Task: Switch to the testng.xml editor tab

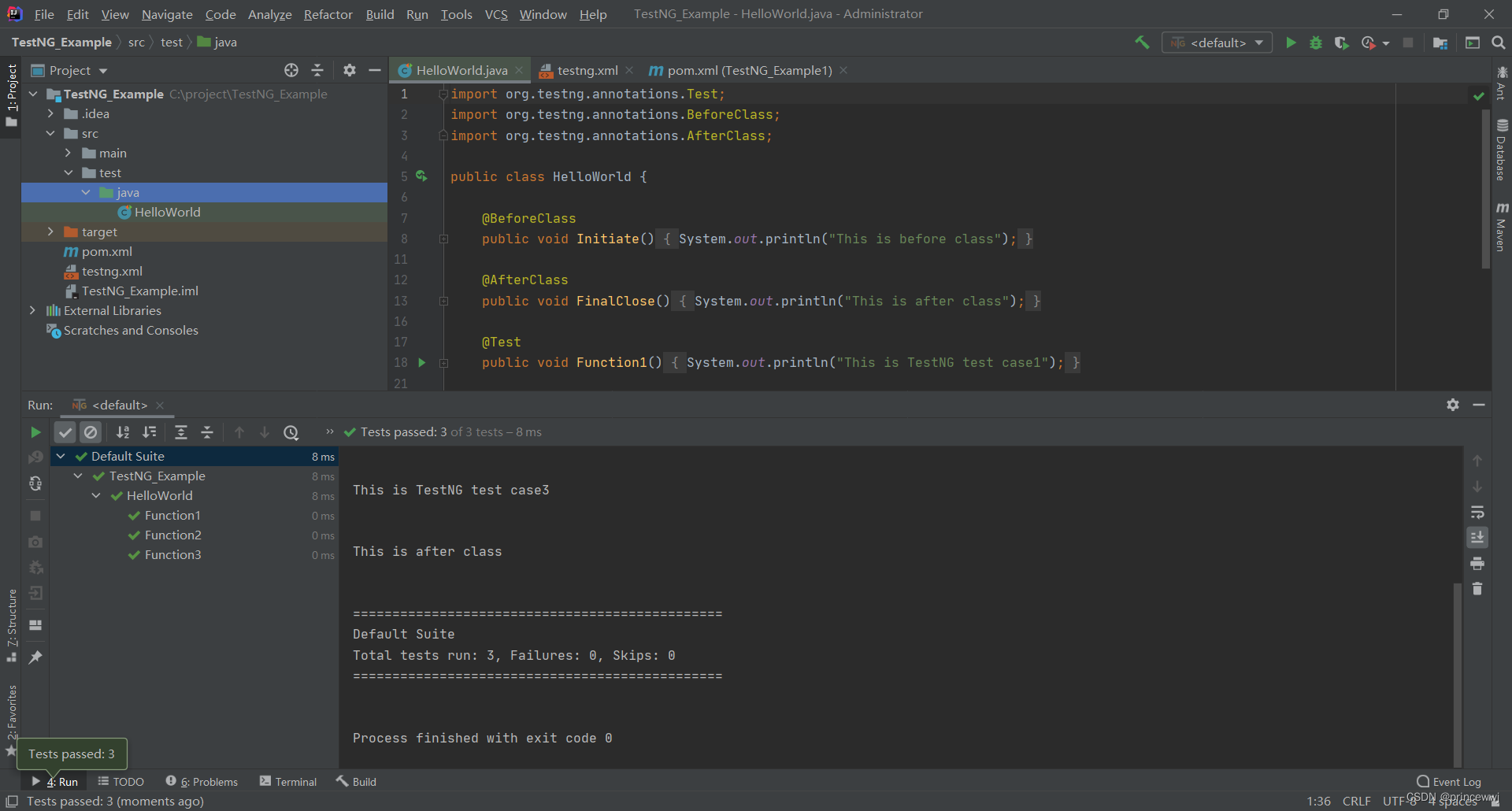Action: [587, 70]
